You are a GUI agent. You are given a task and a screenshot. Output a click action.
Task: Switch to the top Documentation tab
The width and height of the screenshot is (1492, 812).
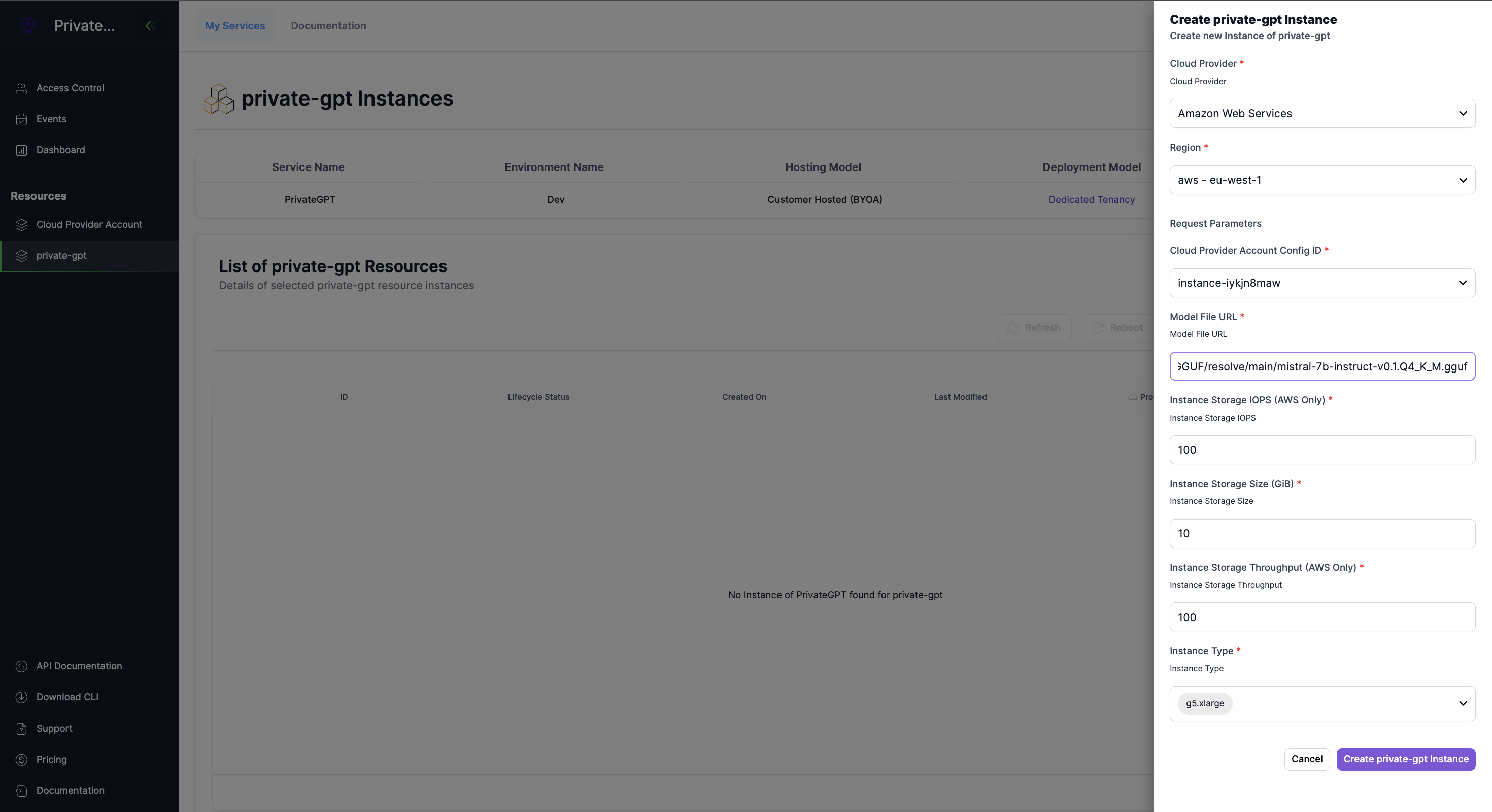point(328,25)
